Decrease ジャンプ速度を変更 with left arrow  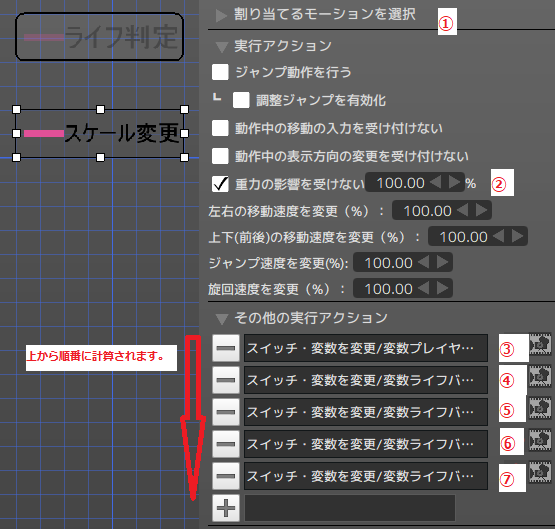coord(424,263)
